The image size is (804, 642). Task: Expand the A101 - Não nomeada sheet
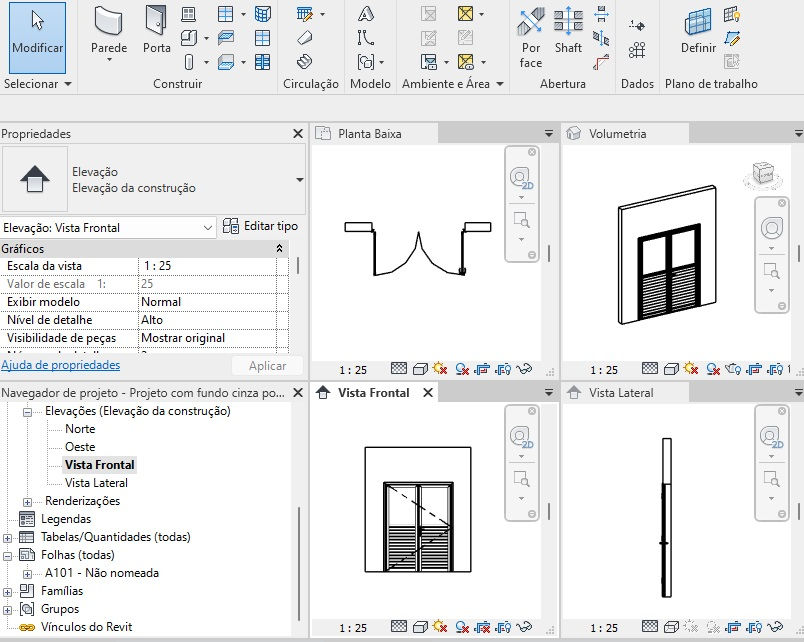pyautogui.click(x=27, y=573)
